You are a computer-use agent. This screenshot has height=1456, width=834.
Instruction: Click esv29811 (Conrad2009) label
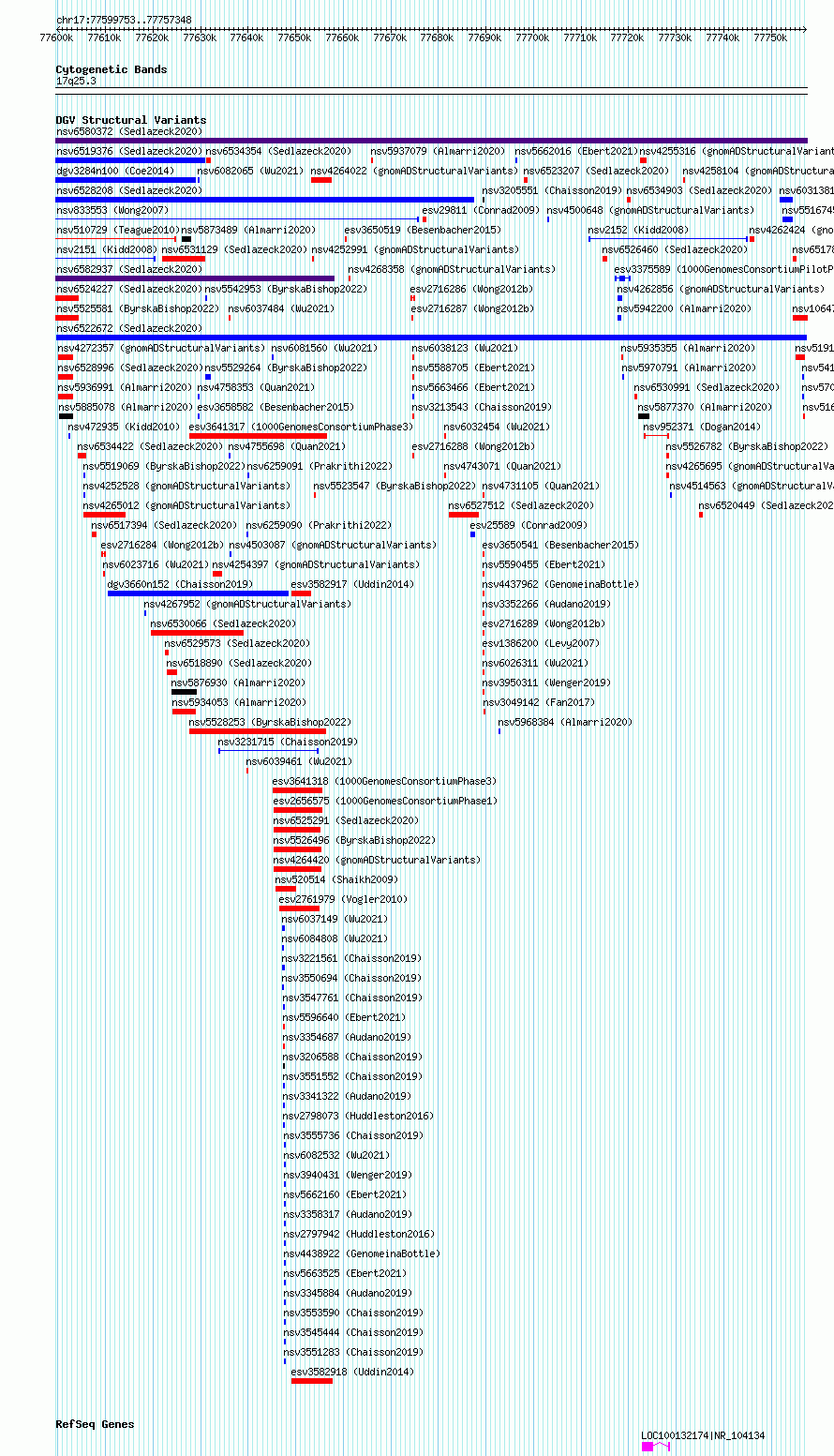pyautogui.click(x=479, y=210)
